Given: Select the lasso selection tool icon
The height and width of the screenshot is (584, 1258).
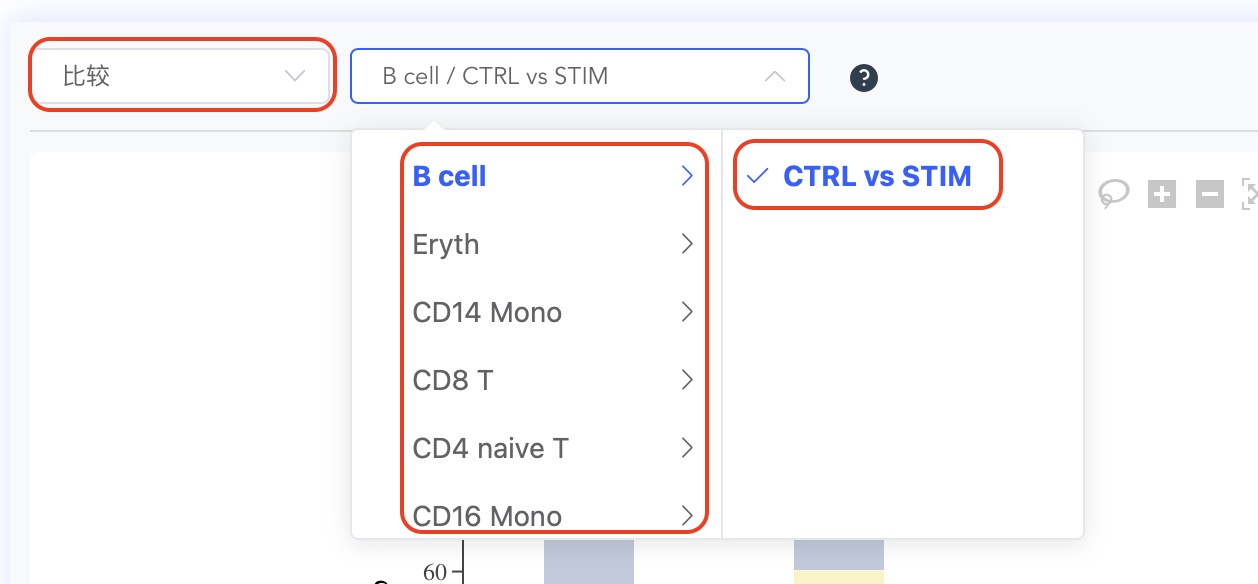Looking at the screenshot, I should pyautogui.click(x=1113, y=193).
